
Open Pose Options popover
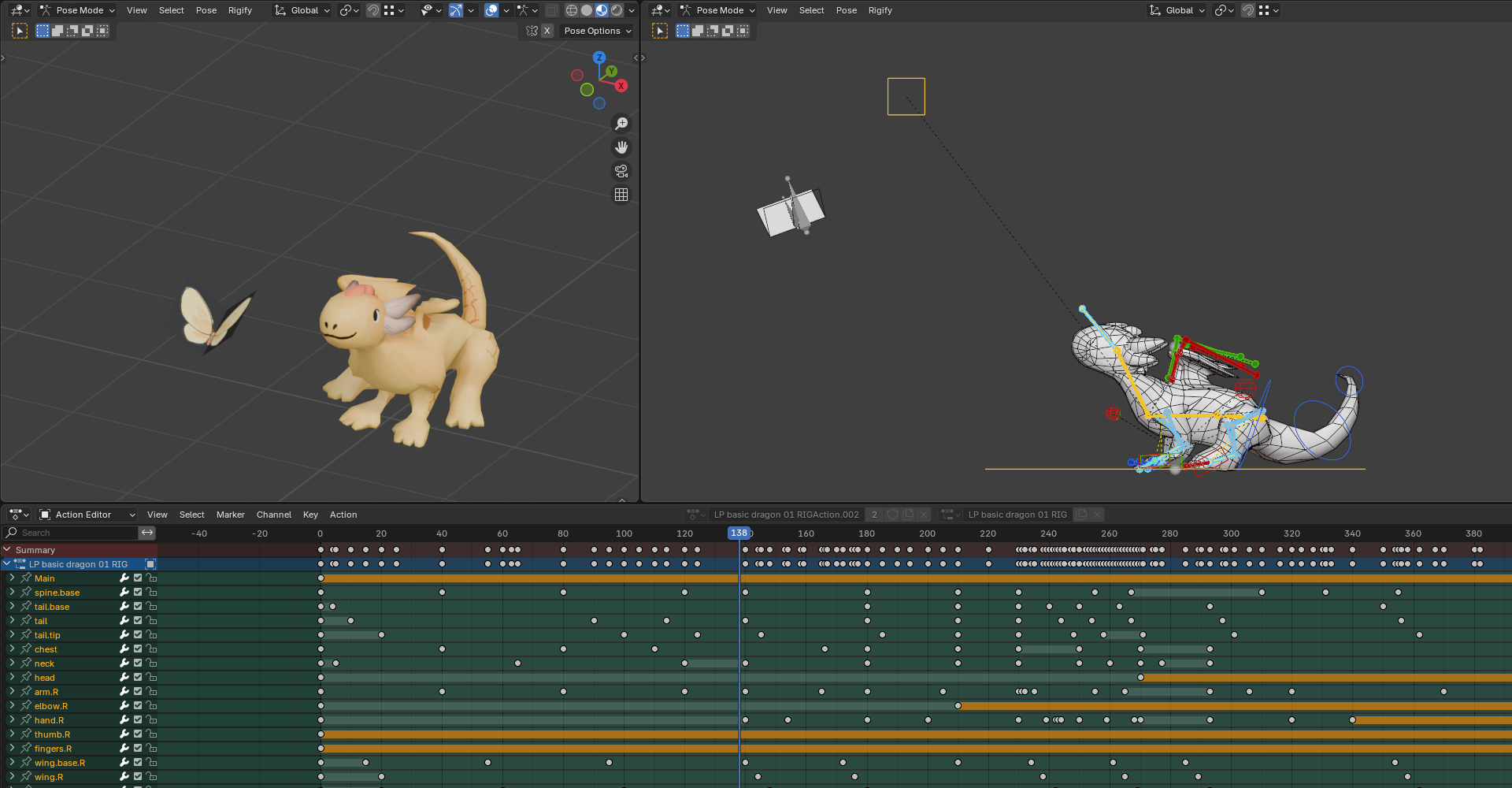(597, 31)
